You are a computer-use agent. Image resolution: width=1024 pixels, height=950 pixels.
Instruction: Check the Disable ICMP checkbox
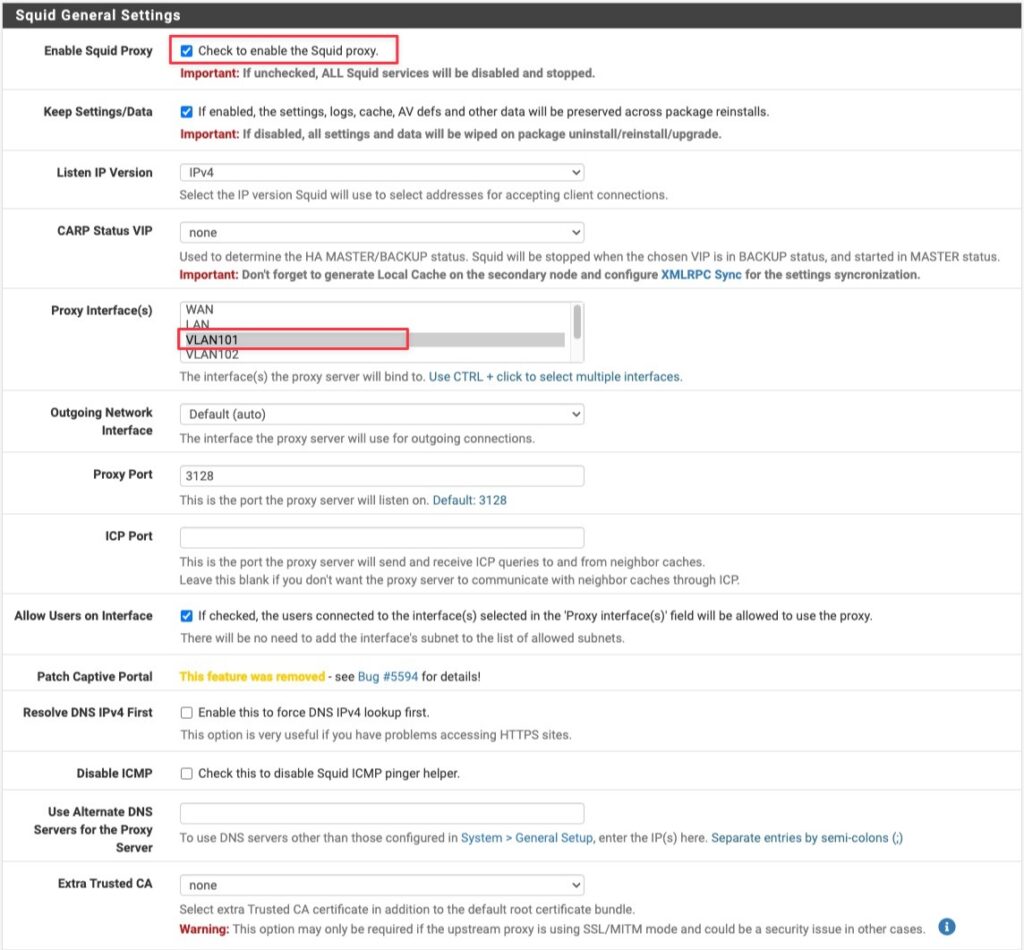pos(187,773)
